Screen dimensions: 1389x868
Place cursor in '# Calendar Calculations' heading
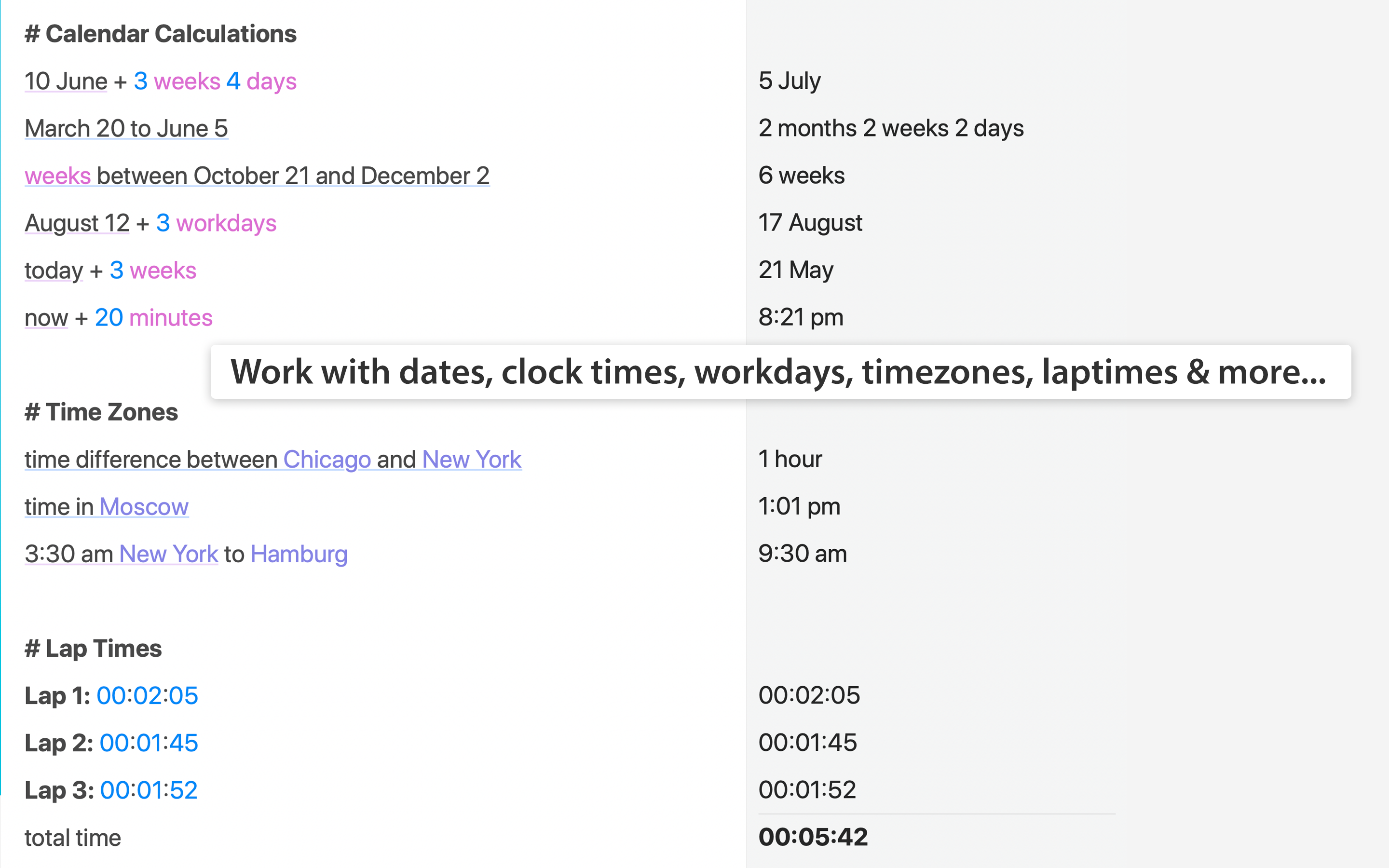[161, 34]
